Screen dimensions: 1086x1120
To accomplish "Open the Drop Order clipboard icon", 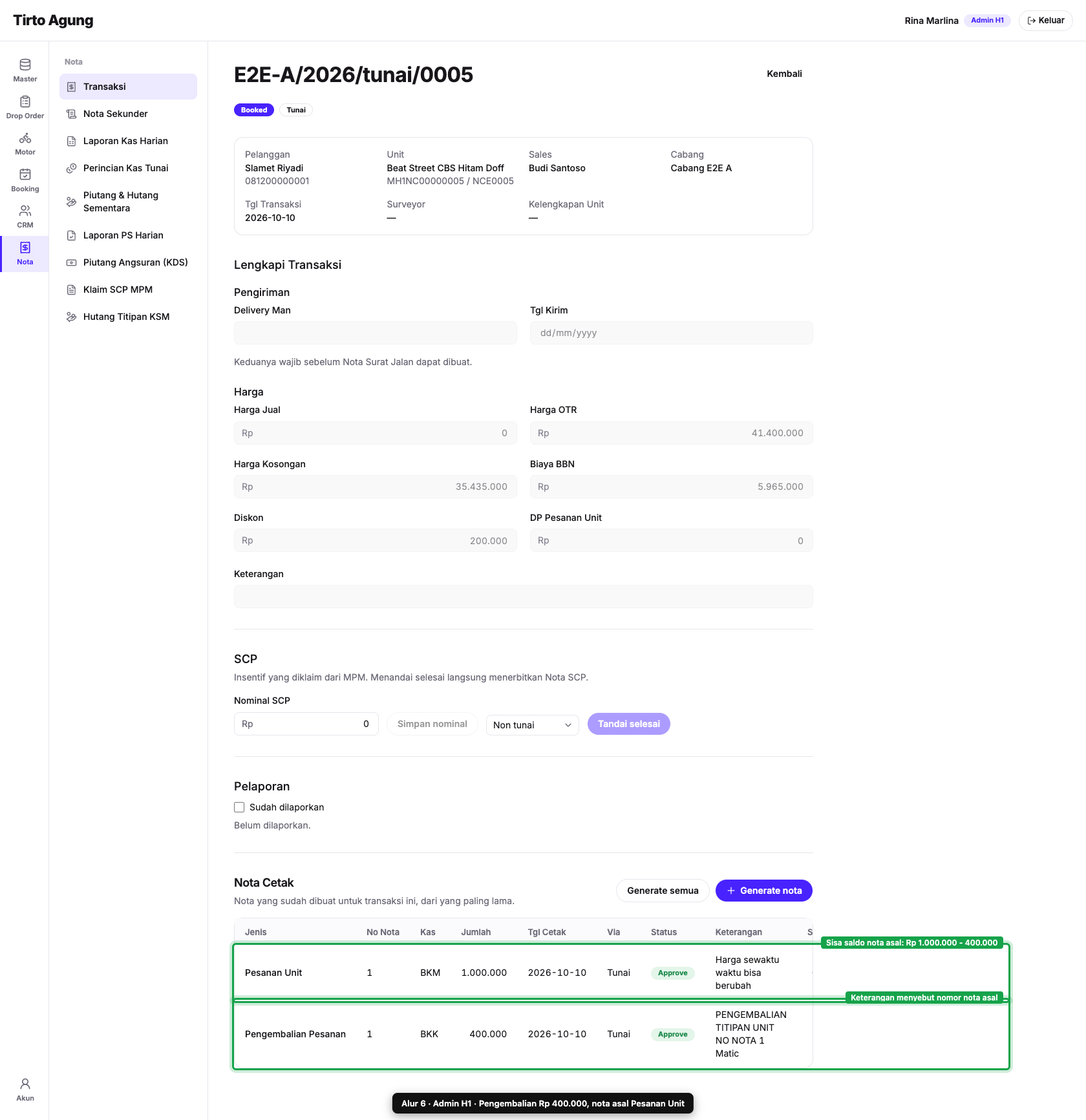I will (25, 101).
